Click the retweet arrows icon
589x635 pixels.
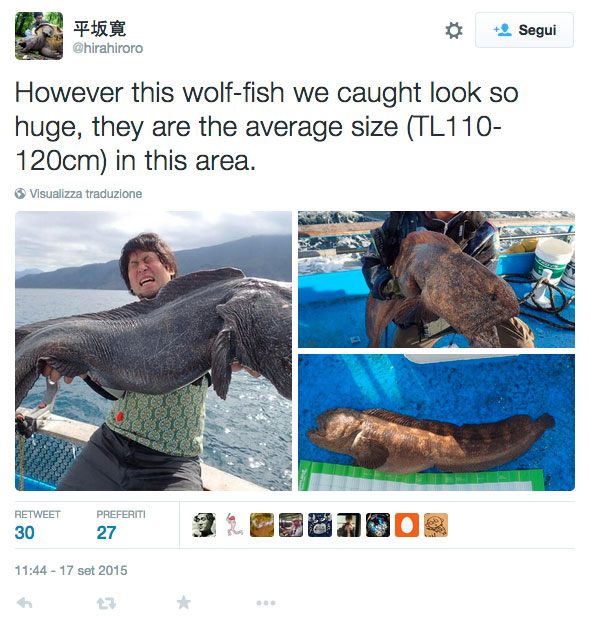pyautogui.click(x=107, y=603)
